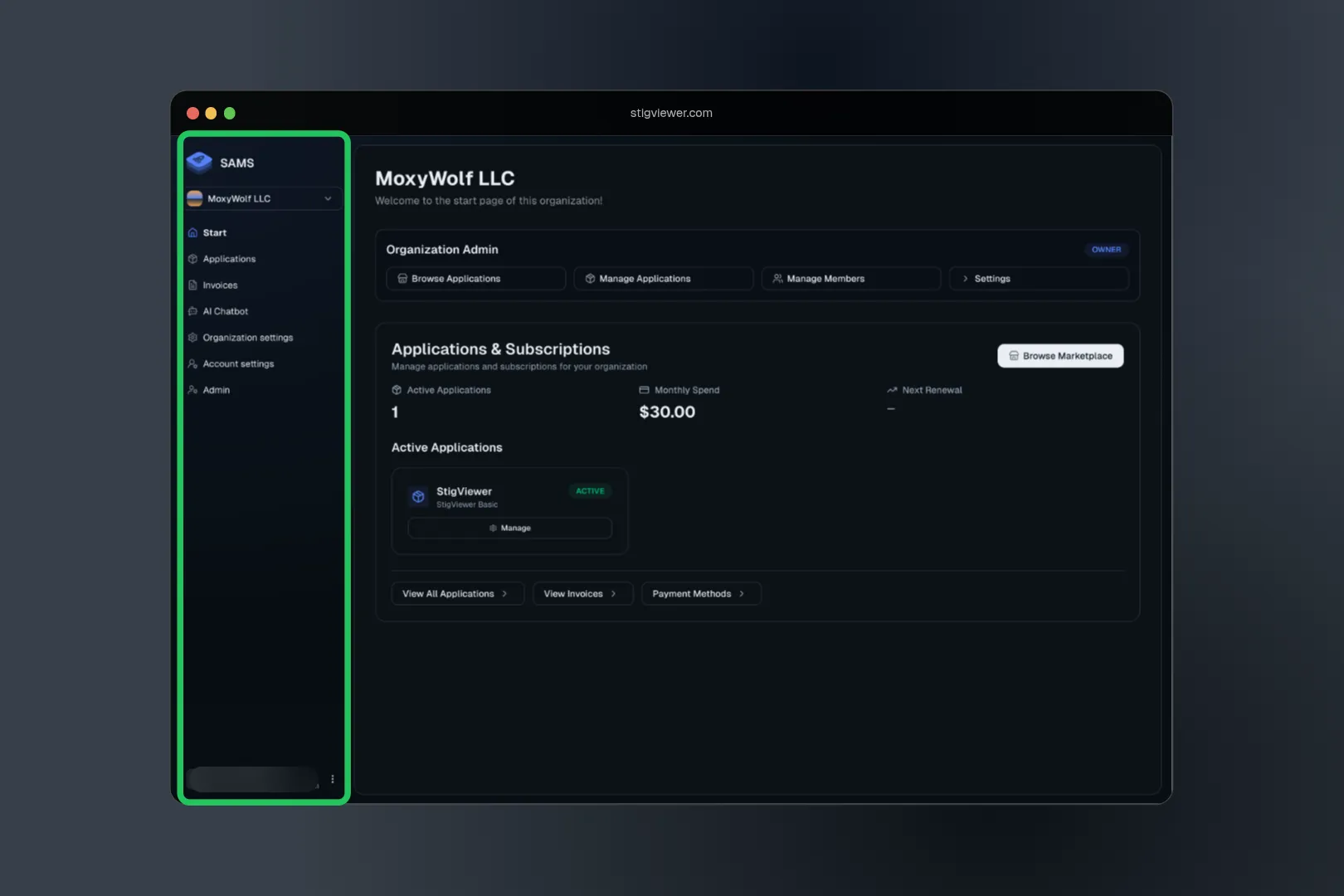The height and width of the screenshot is (896, 1344).
Task: Open Organization settings via the gear icon
Action: (x=192, y=338)
